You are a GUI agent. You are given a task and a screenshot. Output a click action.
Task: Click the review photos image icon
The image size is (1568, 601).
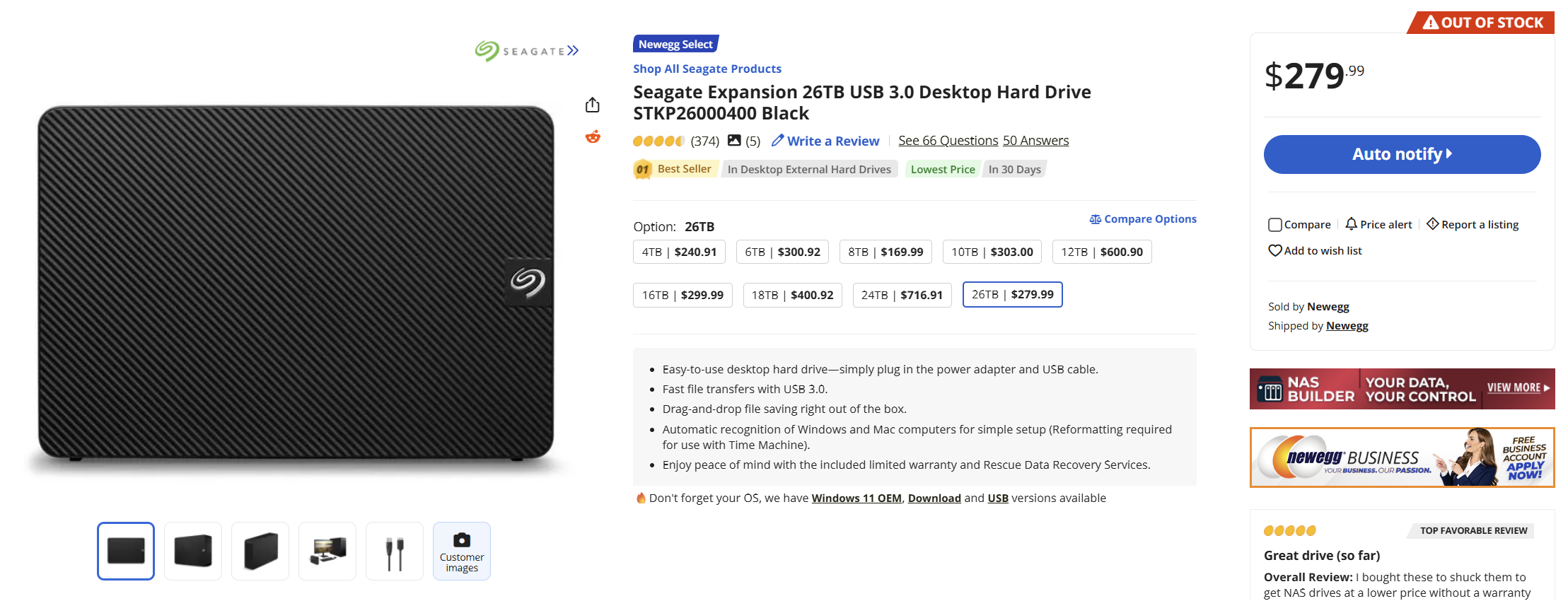(734, 141)
